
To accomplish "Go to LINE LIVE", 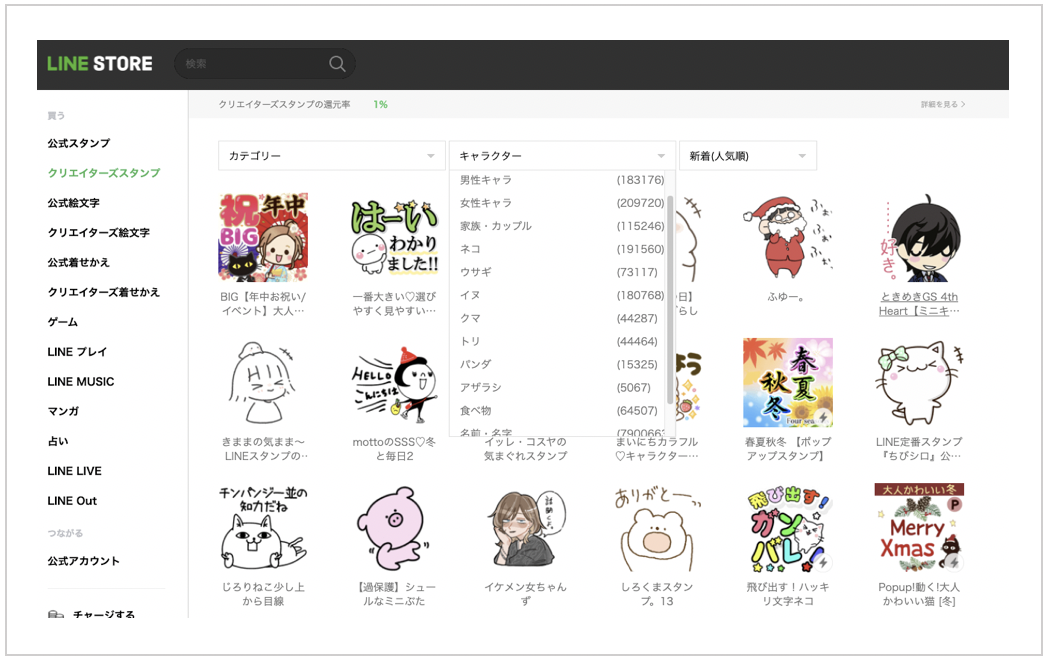I will click(x=74, y=471).
